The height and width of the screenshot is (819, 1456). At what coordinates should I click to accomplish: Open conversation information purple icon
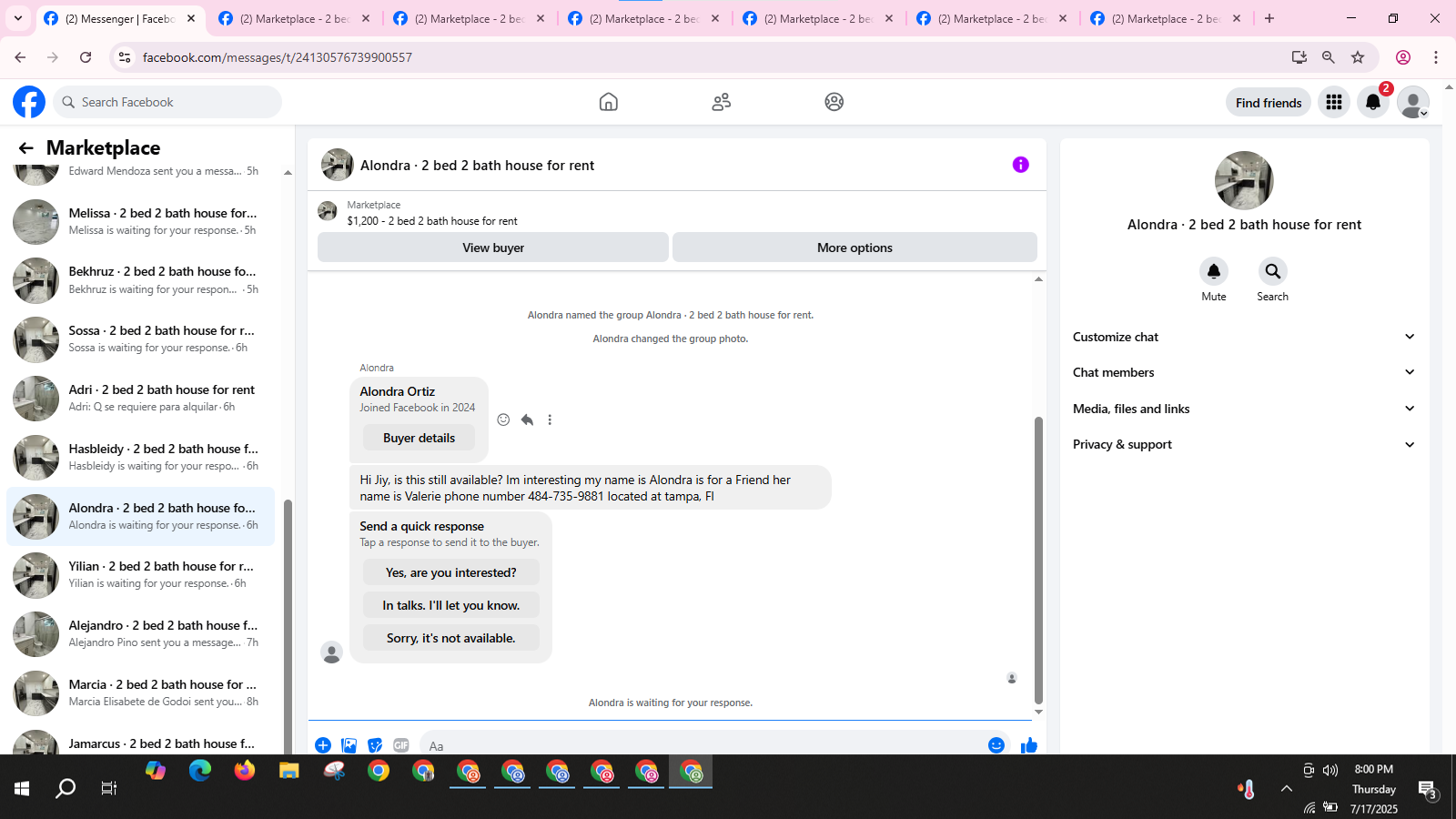1021,165
